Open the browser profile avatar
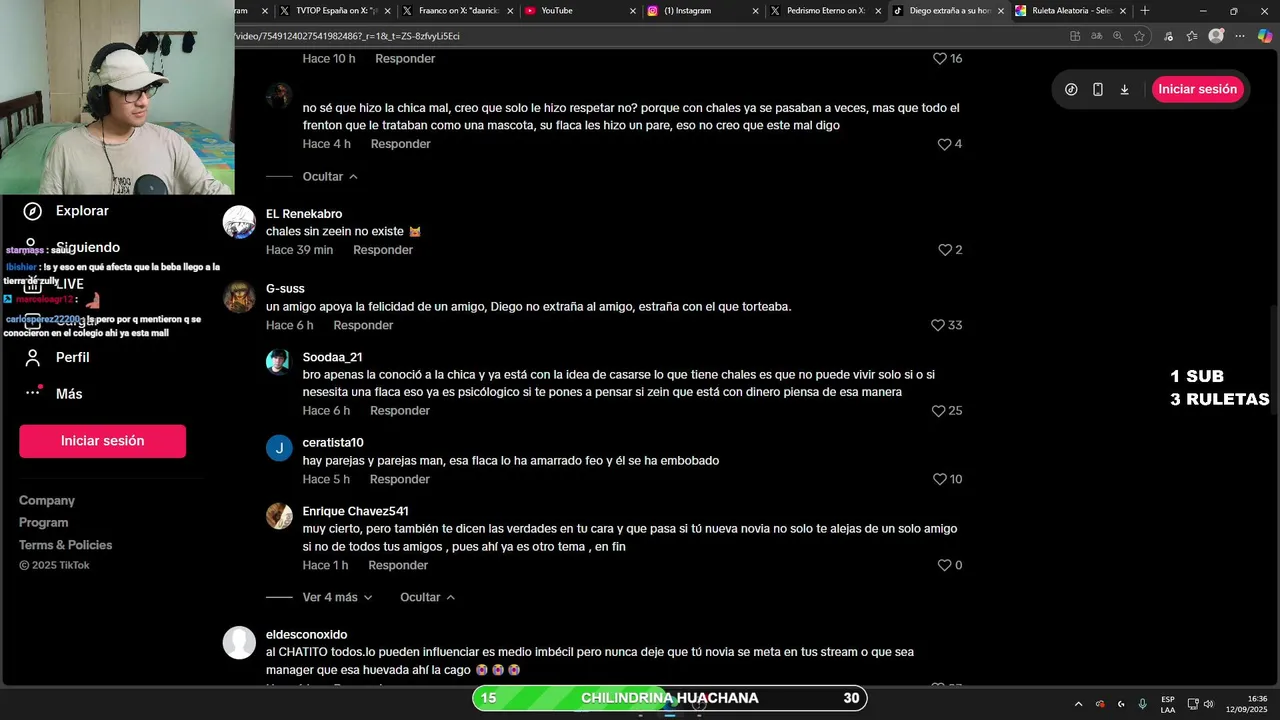This screenshot has width=1280, height=720. tap(1216, 36)
